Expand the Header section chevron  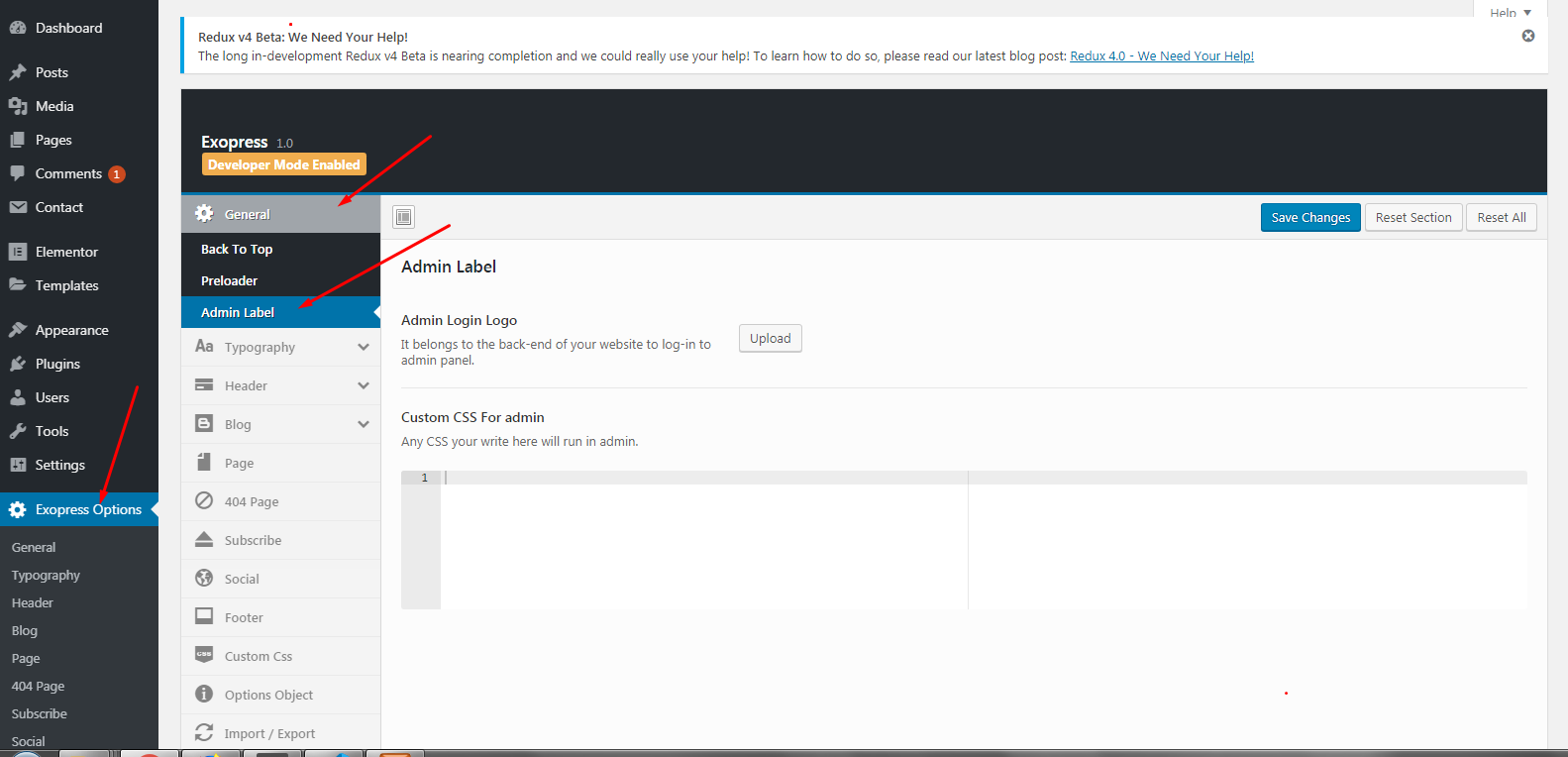364,385
